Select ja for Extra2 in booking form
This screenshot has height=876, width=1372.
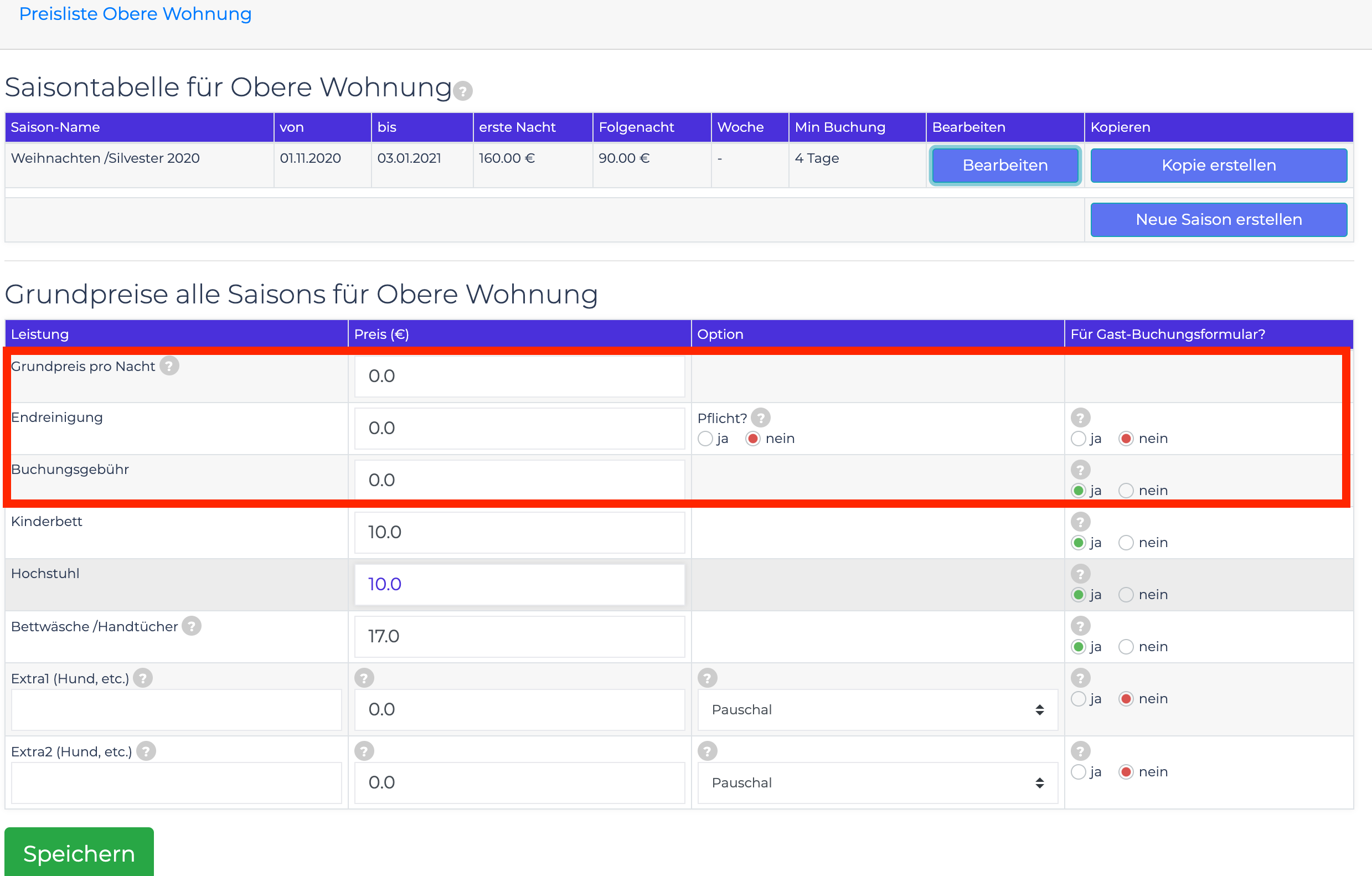click(1078, 772)
